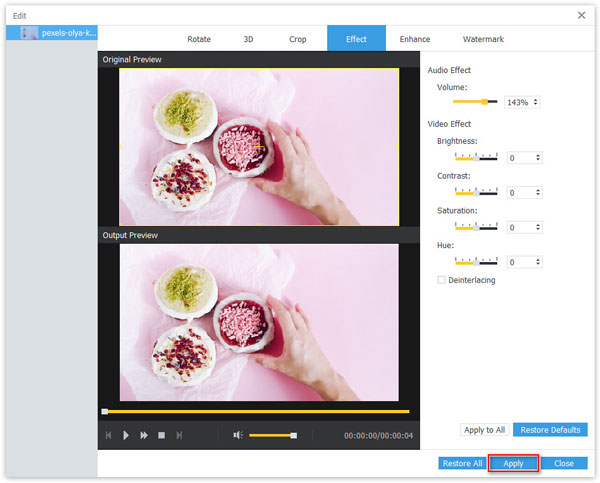The image size is (600, 483).
Task: Stop the video playback
Action: 161,435
